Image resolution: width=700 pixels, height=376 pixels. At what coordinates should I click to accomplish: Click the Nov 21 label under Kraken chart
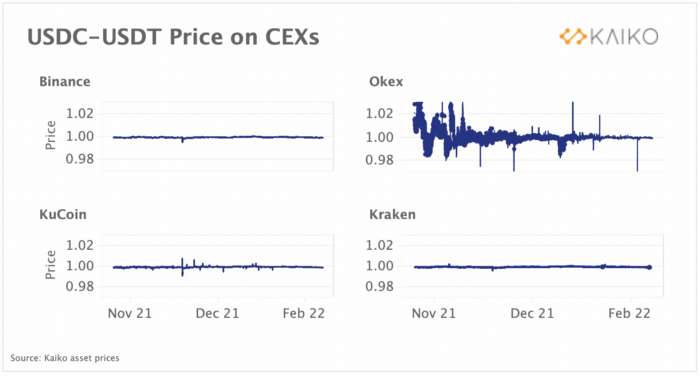(x=434, y=313)
